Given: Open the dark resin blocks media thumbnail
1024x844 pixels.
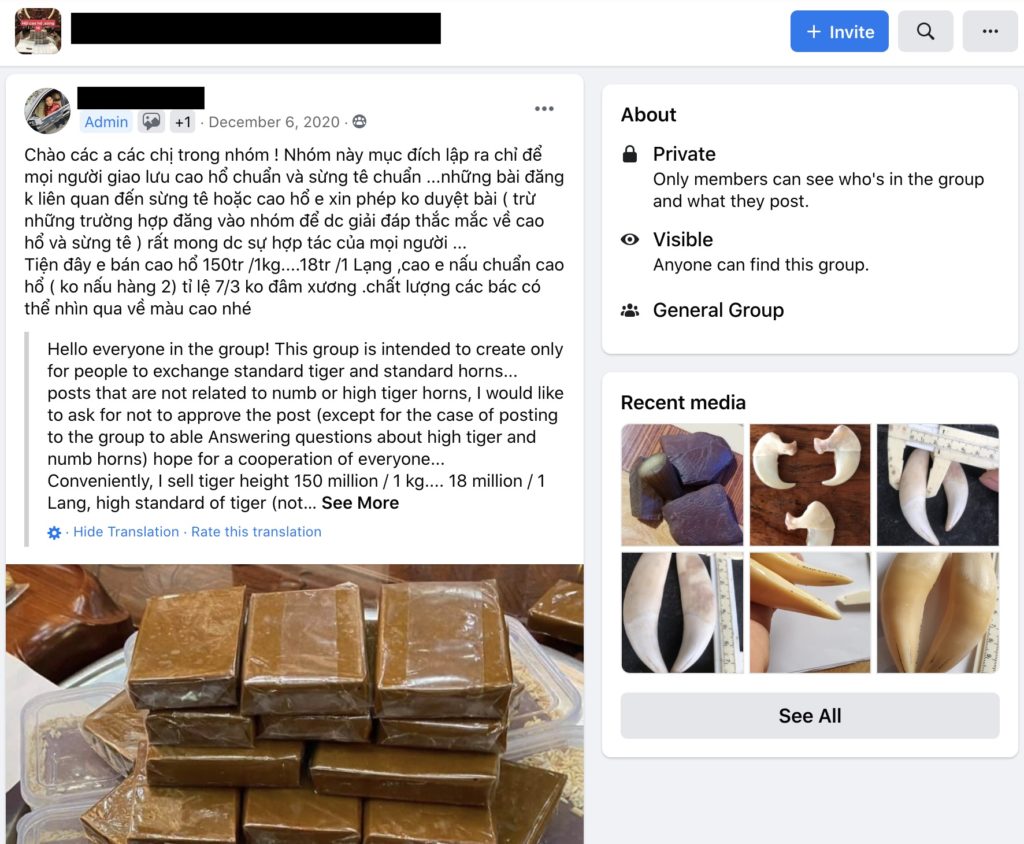Looking at the screenshot, I should pyautogui.click(x=682, y=485).
